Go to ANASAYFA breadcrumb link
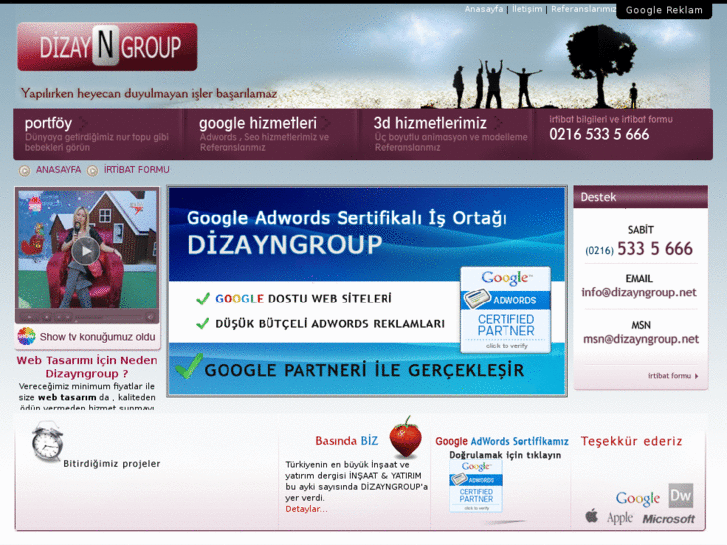The image size is (727, 545). [x=58, y=170]
